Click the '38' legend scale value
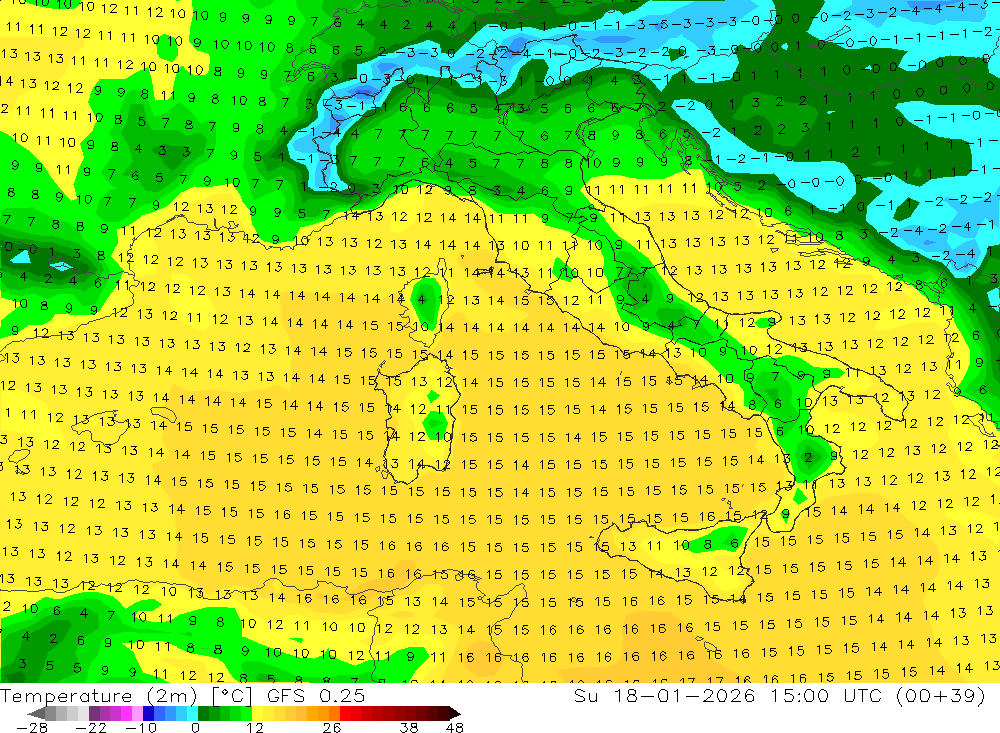 409,728
